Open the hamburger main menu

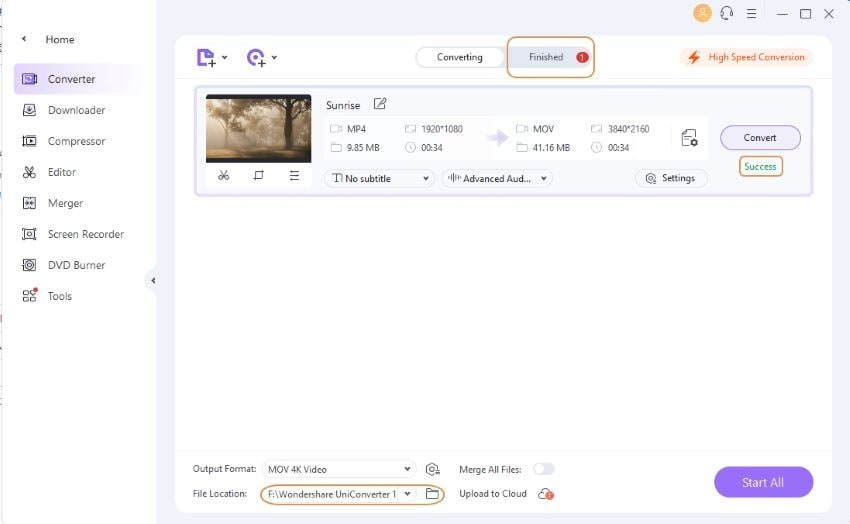pyautogui.click(x=751, y=14)
